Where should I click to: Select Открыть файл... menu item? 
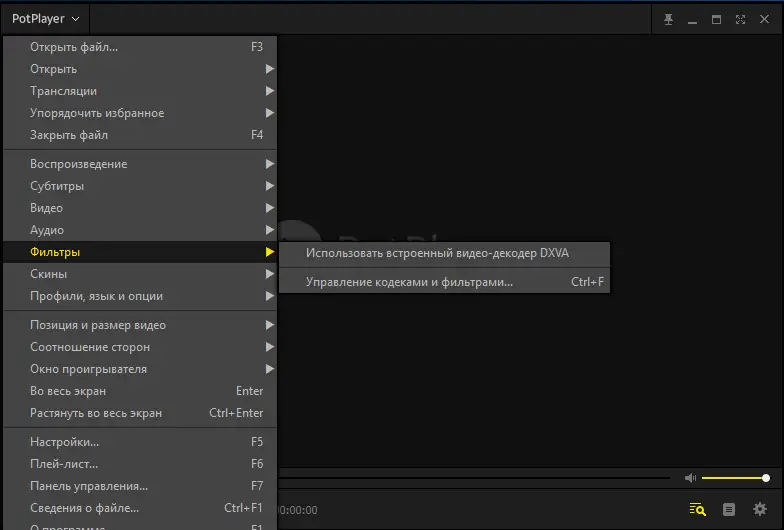tap(140, 47)
